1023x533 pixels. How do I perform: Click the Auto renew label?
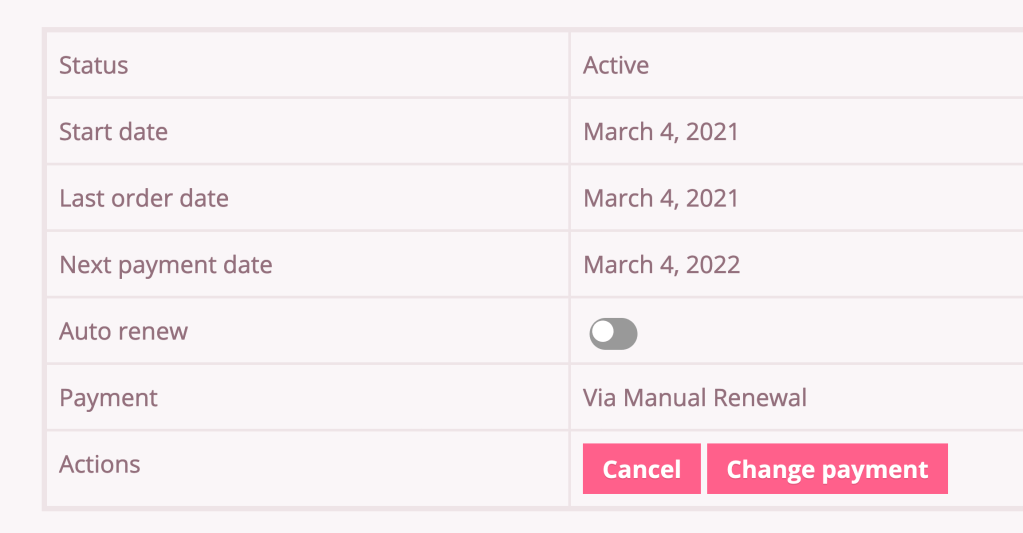123,331
